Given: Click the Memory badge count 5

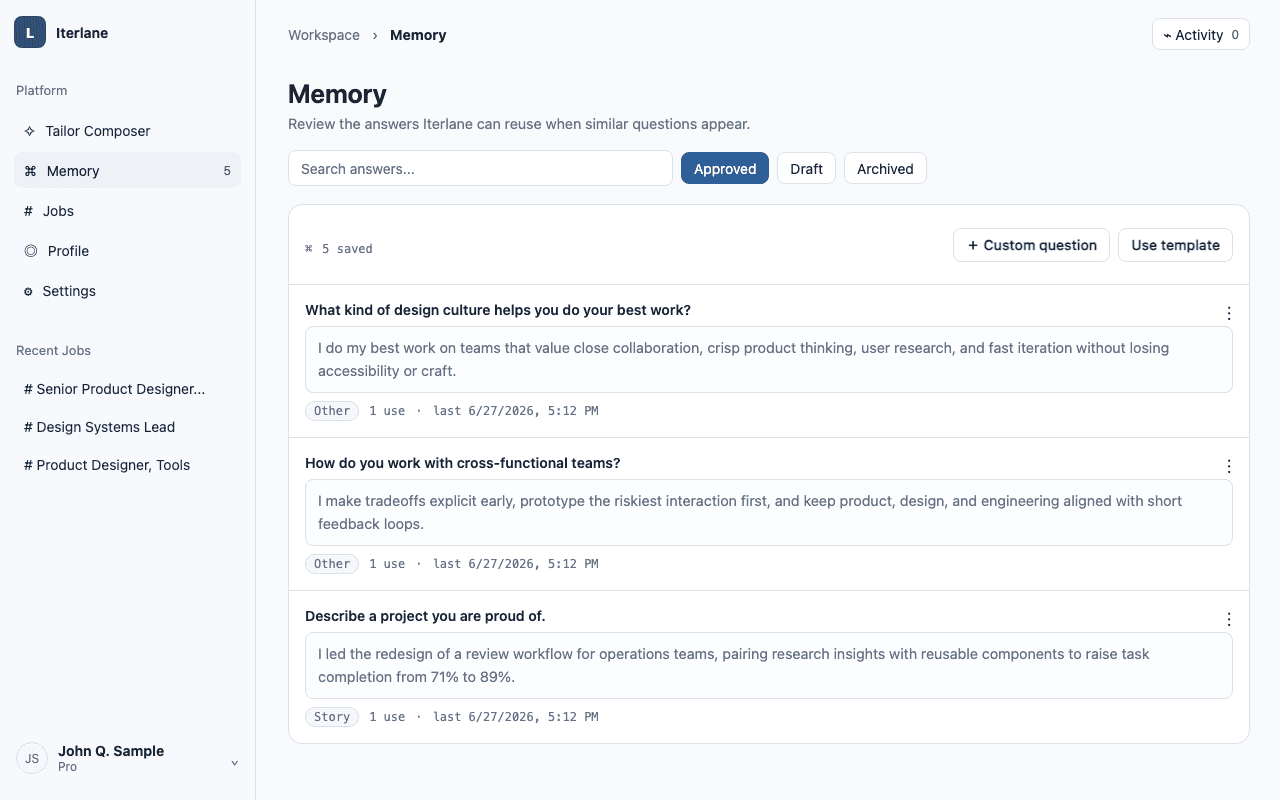Looking at the screenshot, I should 227,171.
